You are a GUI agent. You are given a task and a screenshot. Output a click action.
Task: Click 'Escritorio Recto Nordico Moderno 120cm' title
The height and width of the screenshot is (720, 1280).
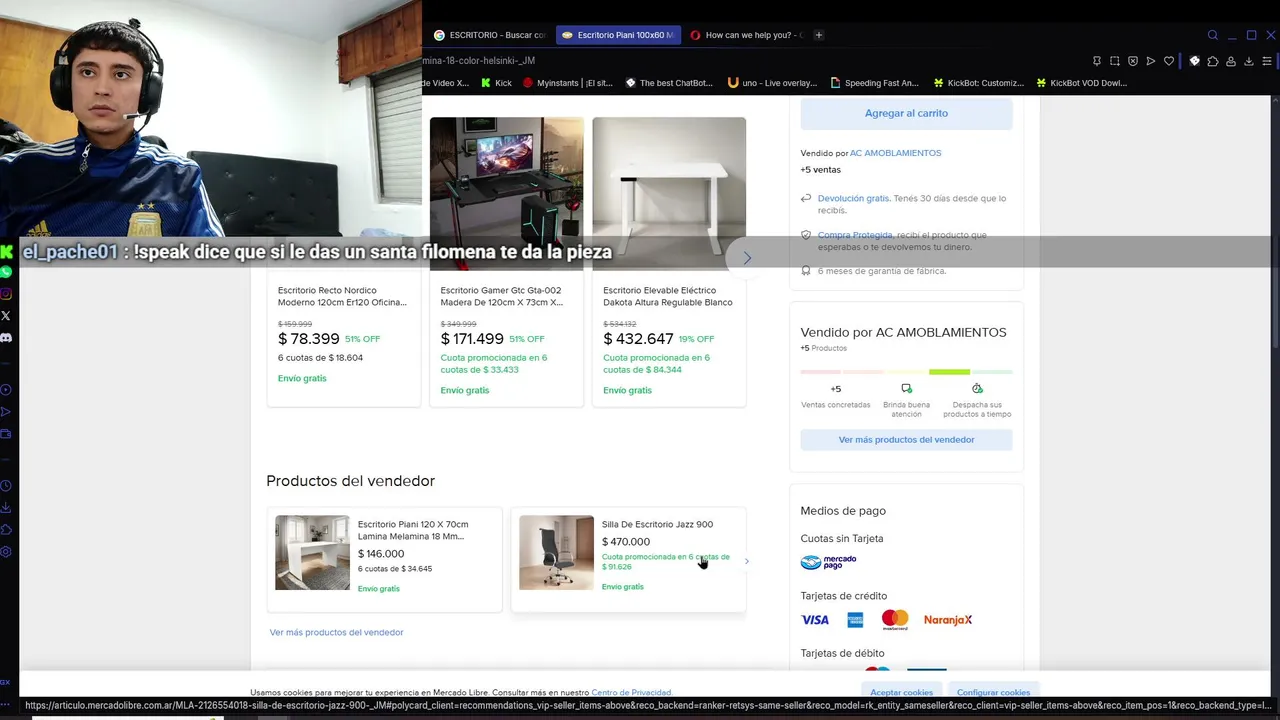[x=342, y=296]
